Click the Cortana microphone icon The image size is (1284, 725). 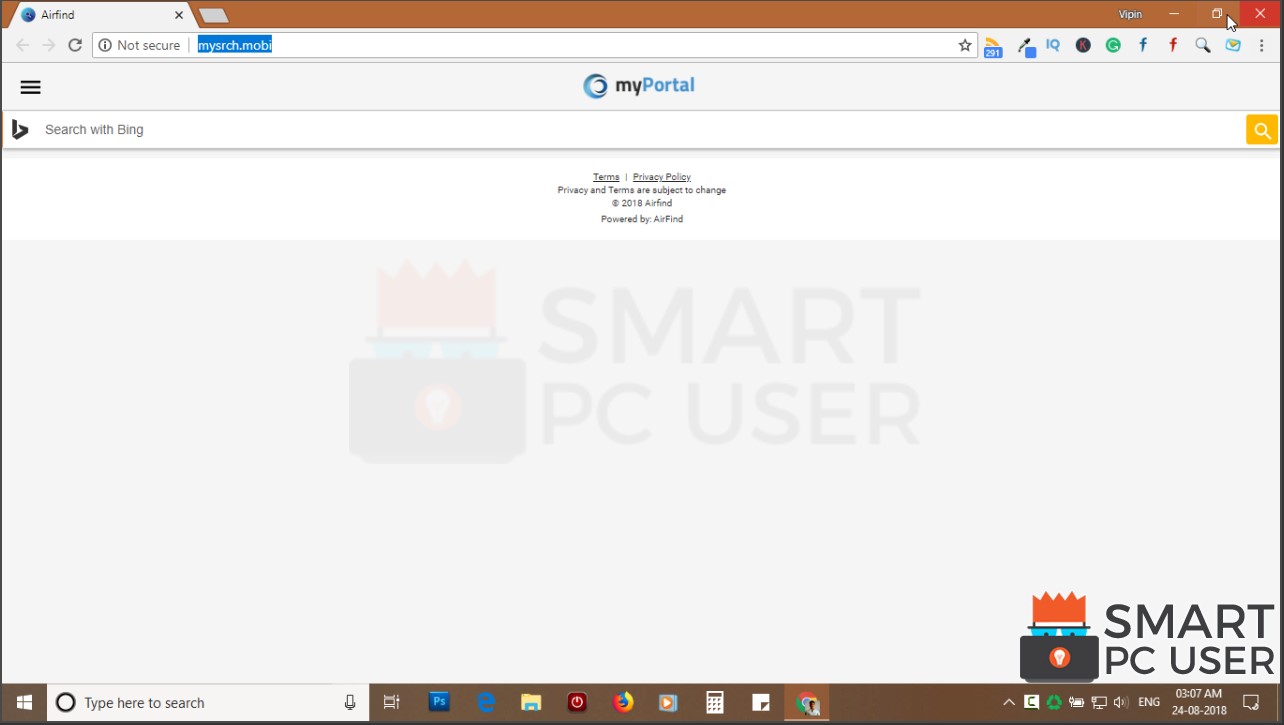click(350, 703)
